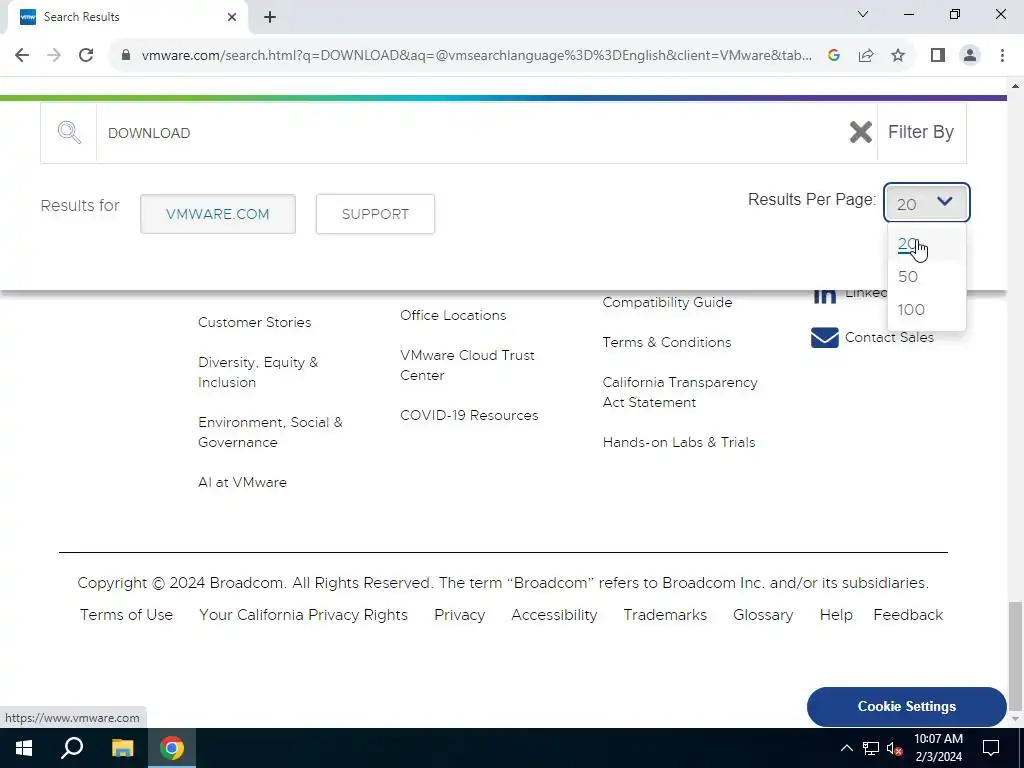The width and height of the screenshot is (1024, 768).
Task: Click the padlock site info icon
Action: [126, 55]
